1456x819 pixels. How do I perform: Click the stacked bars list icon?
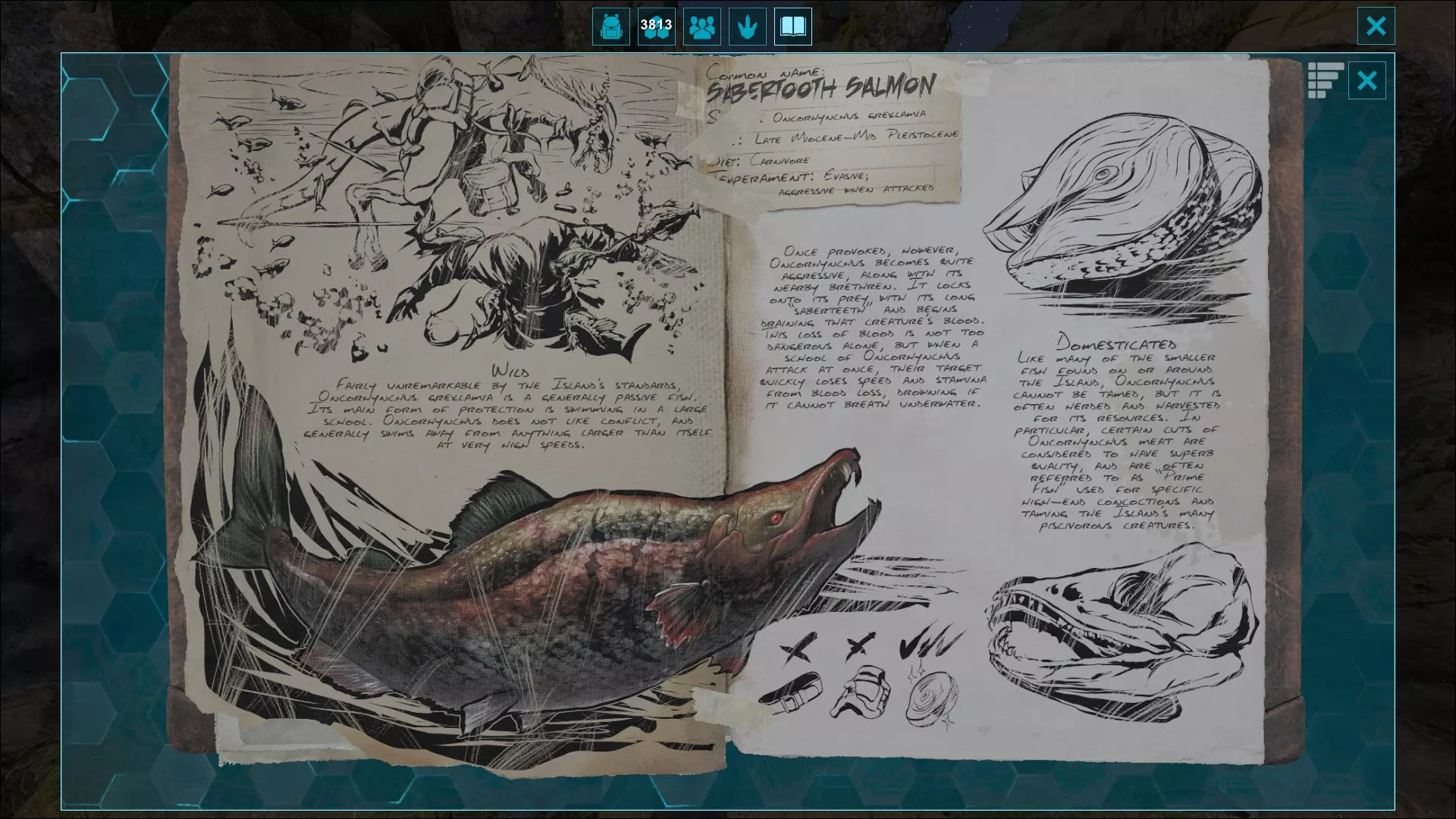1325,80
